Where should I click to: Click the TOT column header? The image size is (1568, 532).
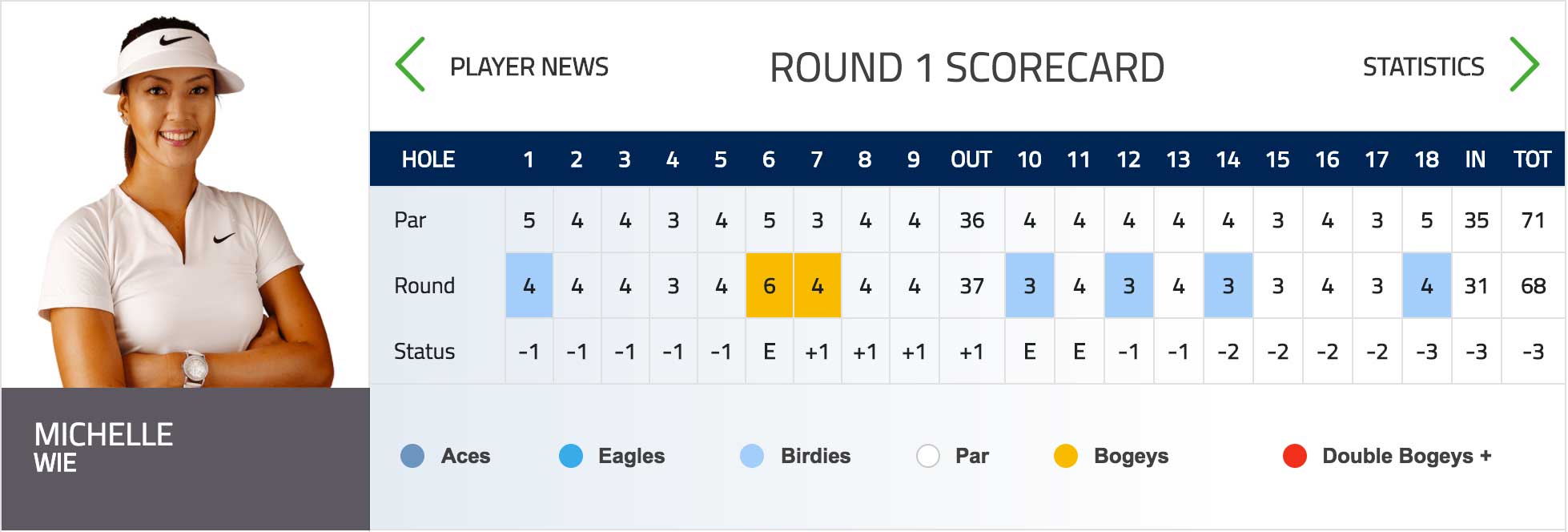pos(1533,159)
